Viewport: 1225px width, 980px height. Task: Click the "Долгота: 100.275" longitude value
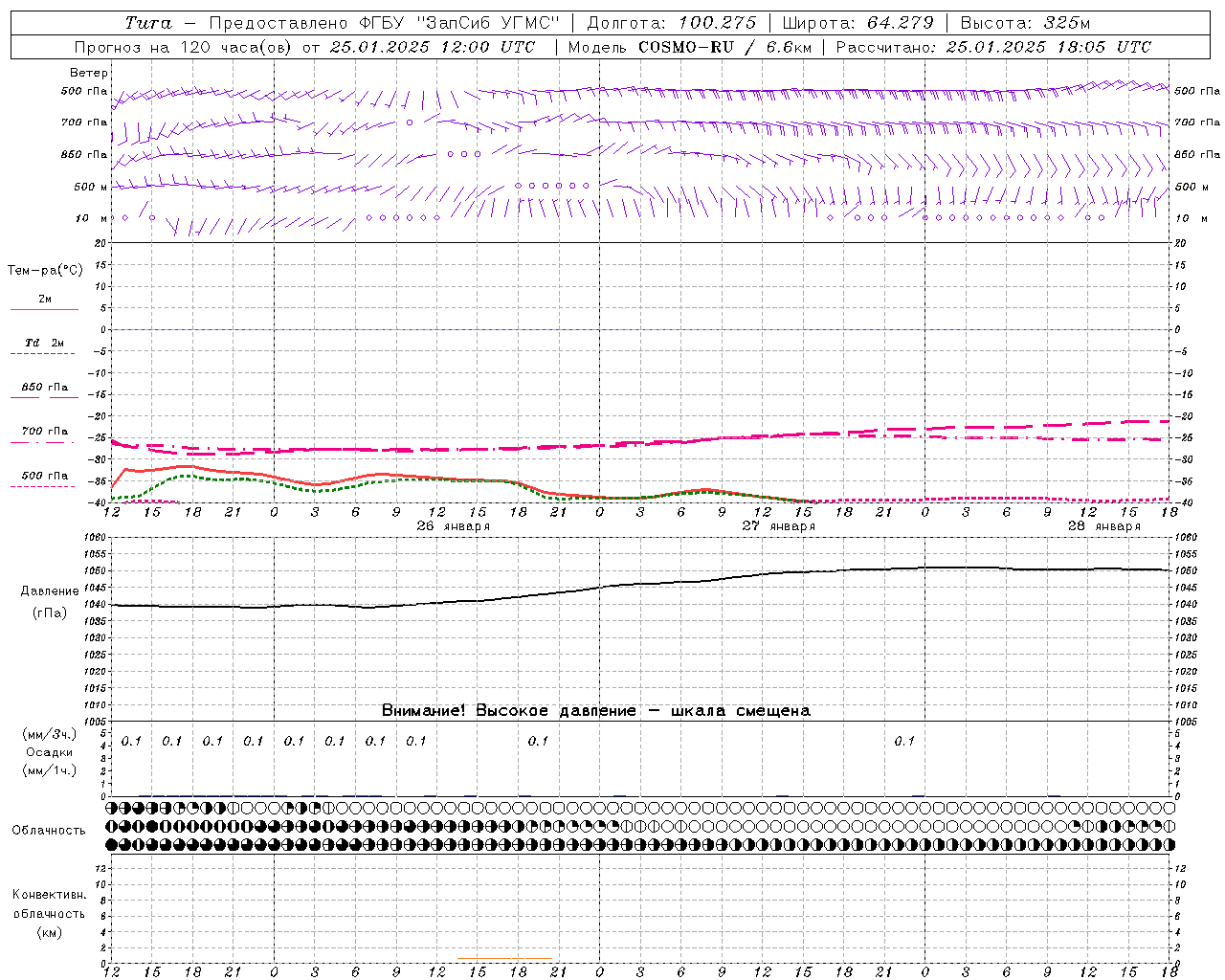tap(672, 23)
